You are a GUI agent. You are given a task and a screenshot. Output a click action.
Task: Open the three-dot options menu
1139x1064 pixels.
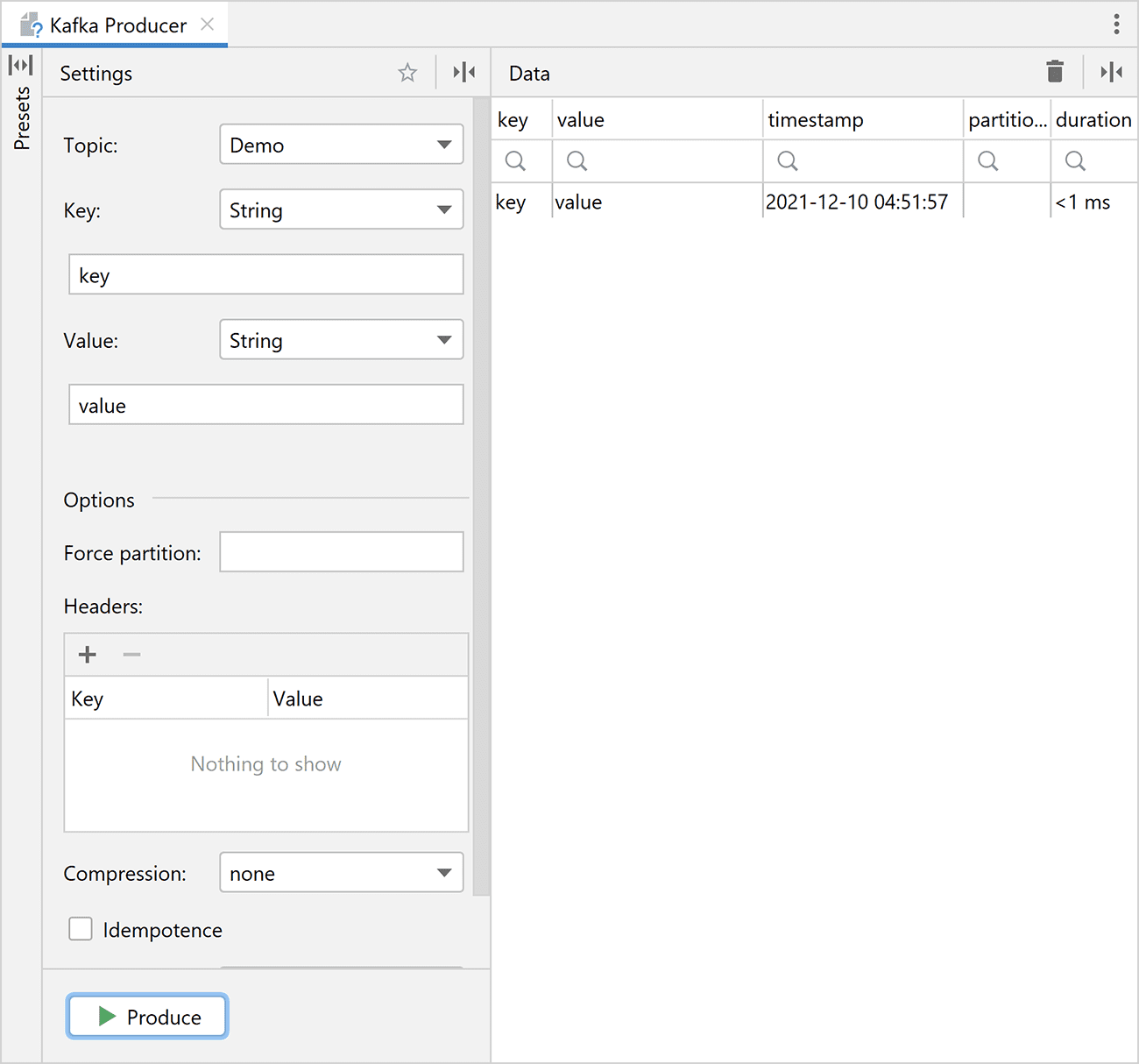coord(1116,25)
